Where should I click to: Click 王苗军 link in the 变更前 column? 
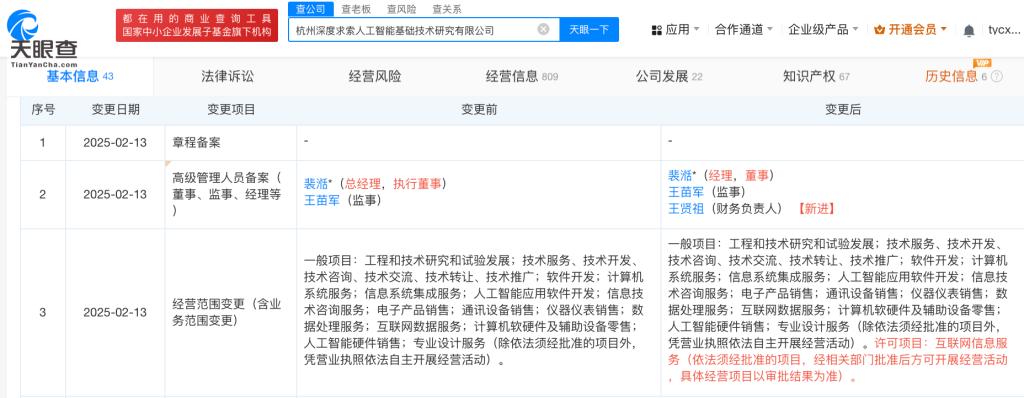322,201
